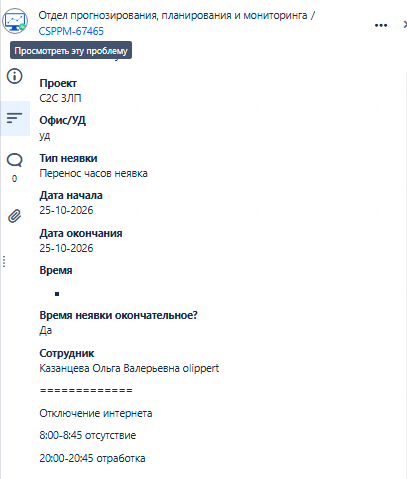This screenshot has width=407, height=479.
Task: Click the comment count '0'
Action: (14, 179)
